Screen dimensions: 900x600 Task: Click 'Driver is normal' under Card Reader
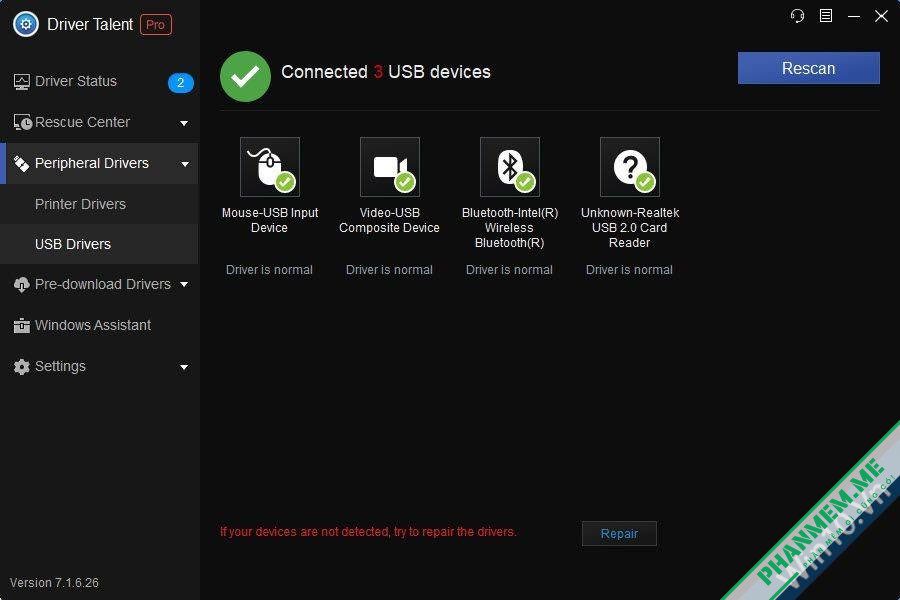coord(629,270)
